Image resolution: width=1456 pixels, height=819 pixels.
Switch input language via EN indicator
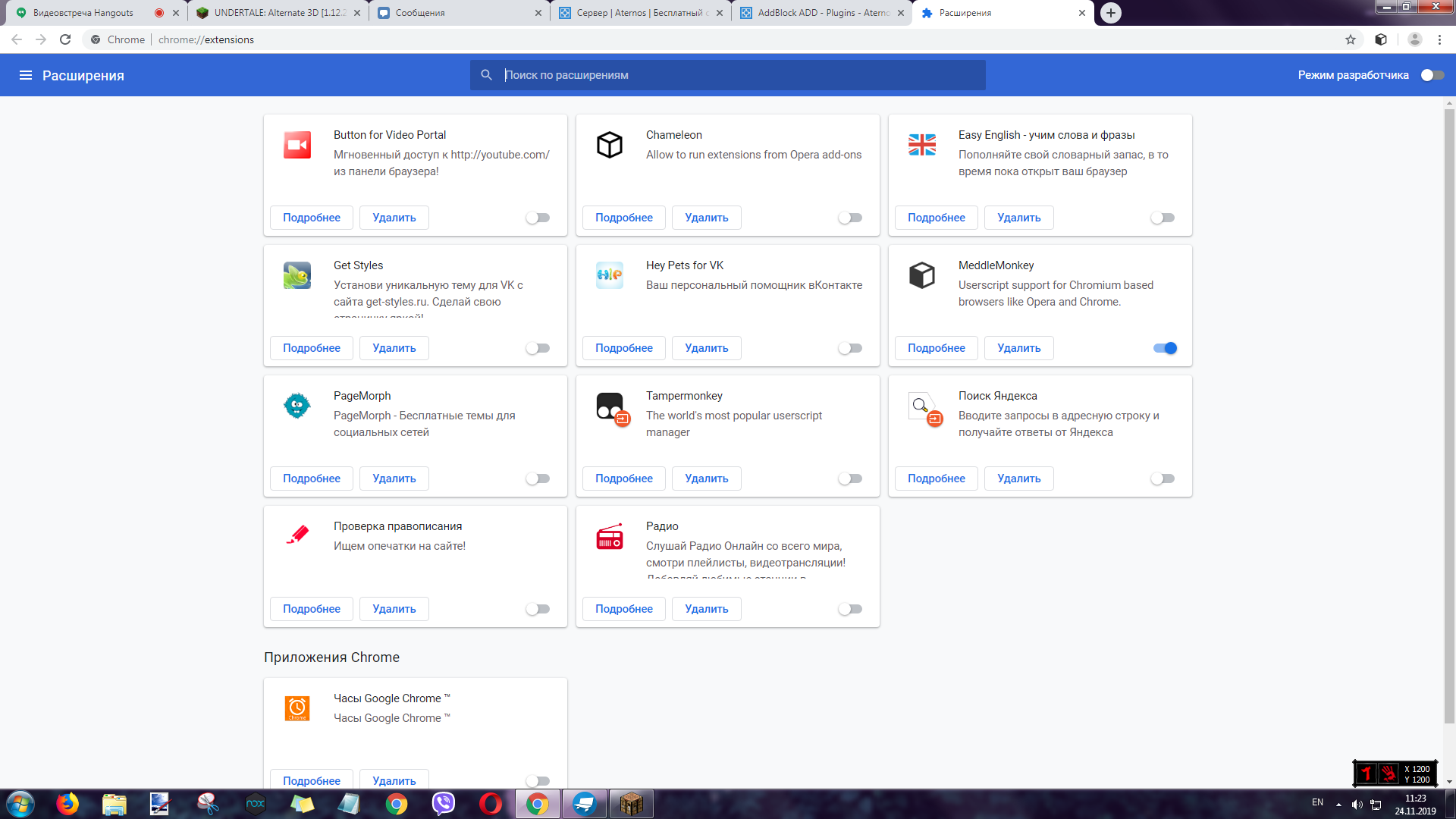[1318, 802]
